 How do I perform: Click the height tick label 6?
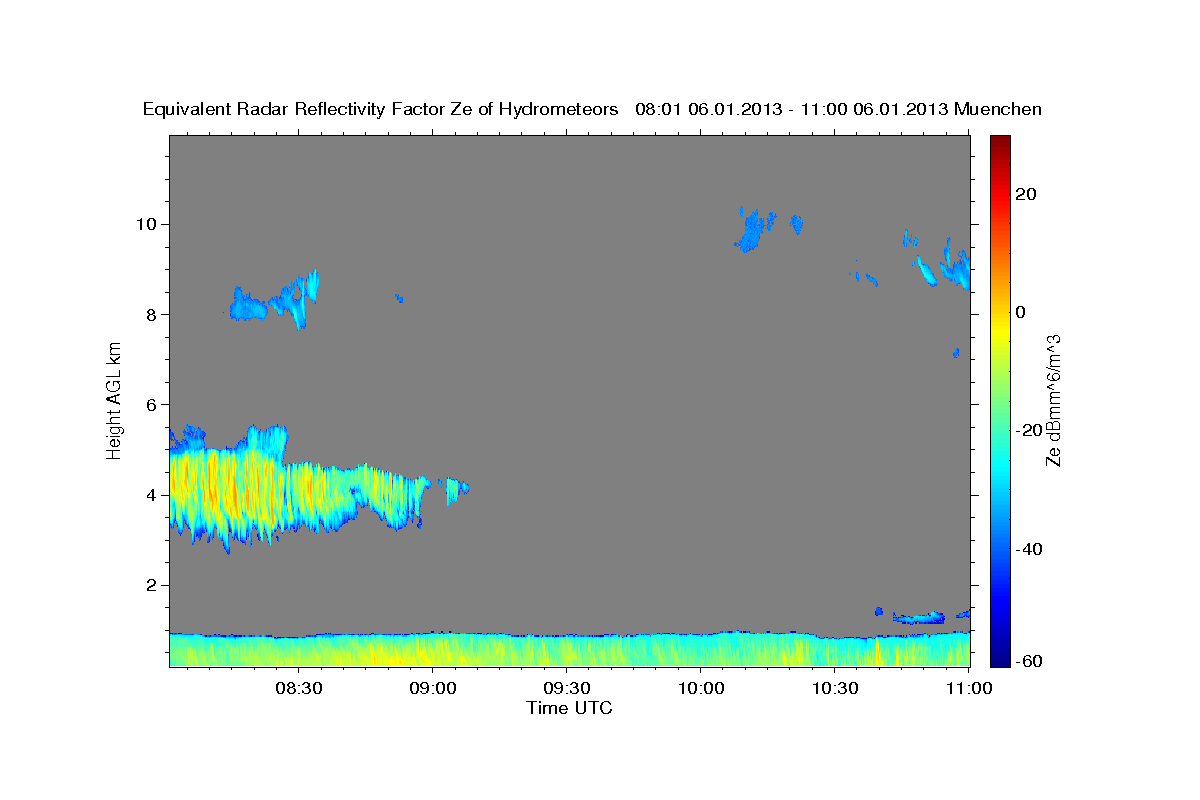click(x=154, y=404)
